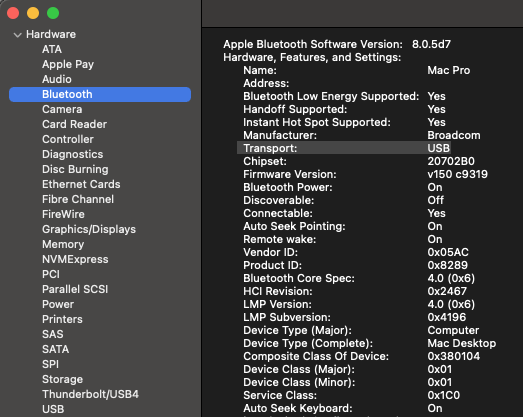Select Firmware Version value v150 c9319
Screen dimensions: 523x417
click(x=457, y=174)
